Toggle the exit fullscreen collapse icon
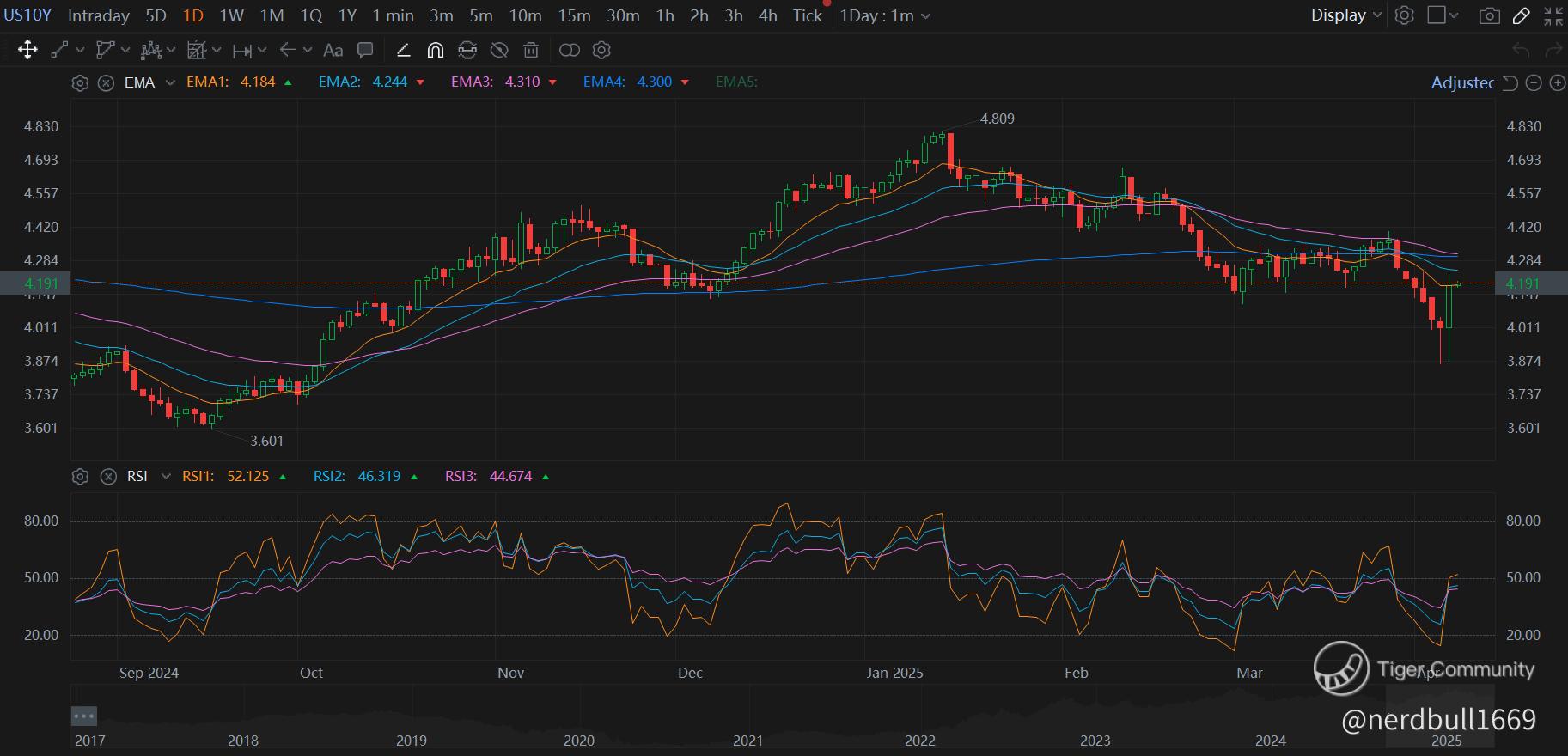 (x=1553, y=15)
